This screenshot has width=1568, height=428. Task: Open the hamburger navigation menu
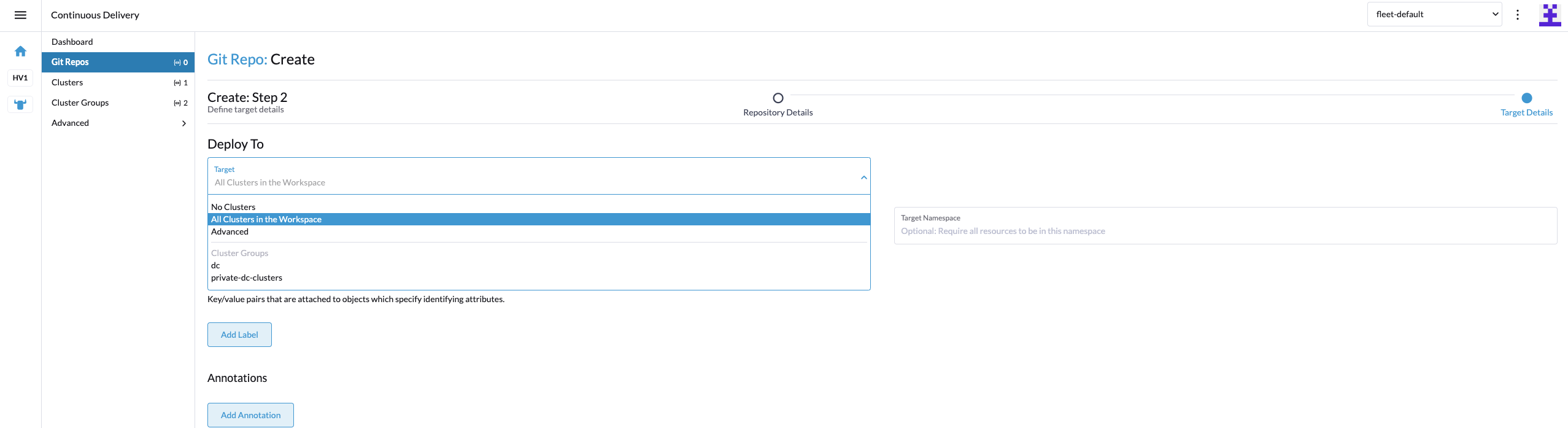[x=20, y=15]
